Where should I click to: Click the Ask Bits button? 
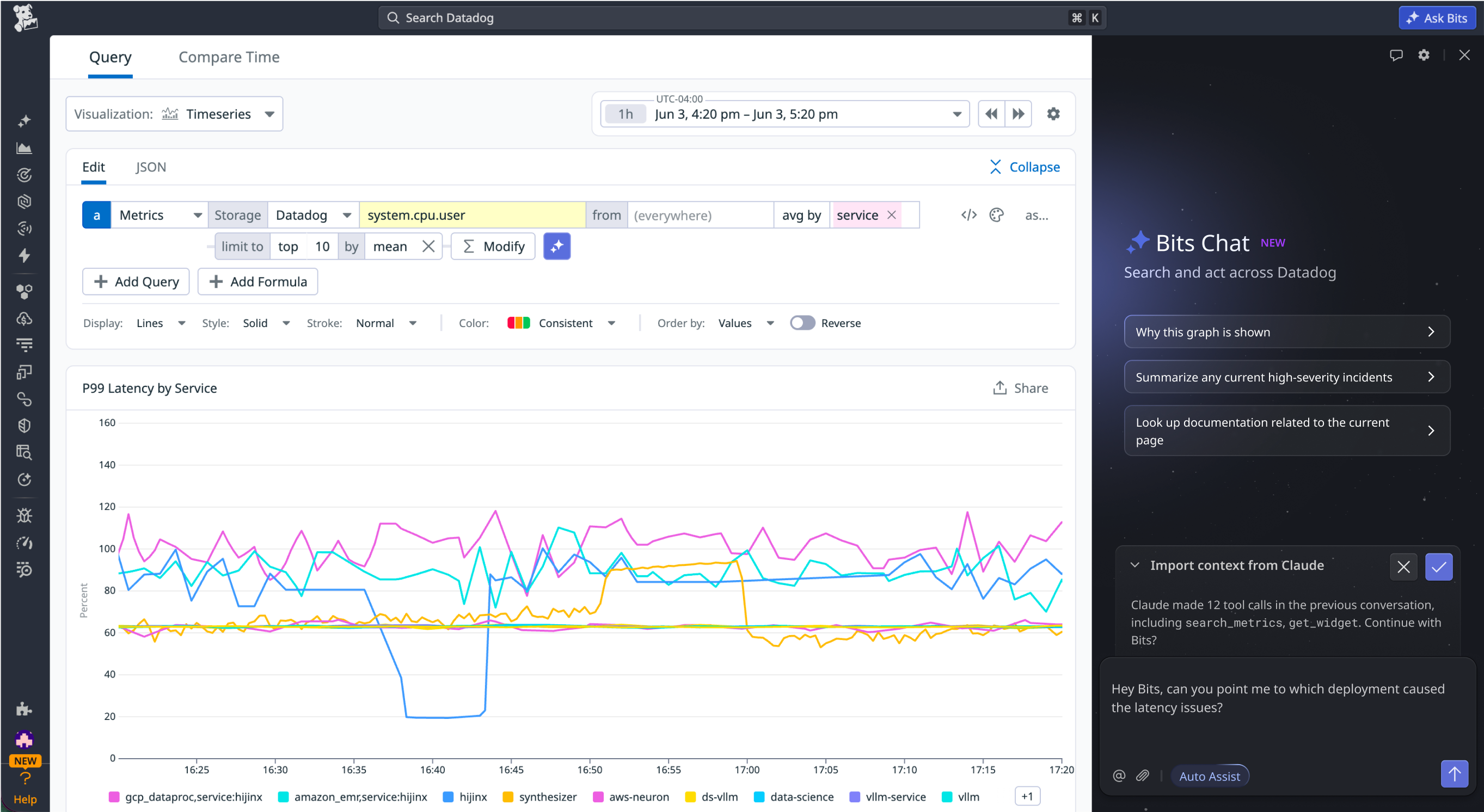[1437, 17]
